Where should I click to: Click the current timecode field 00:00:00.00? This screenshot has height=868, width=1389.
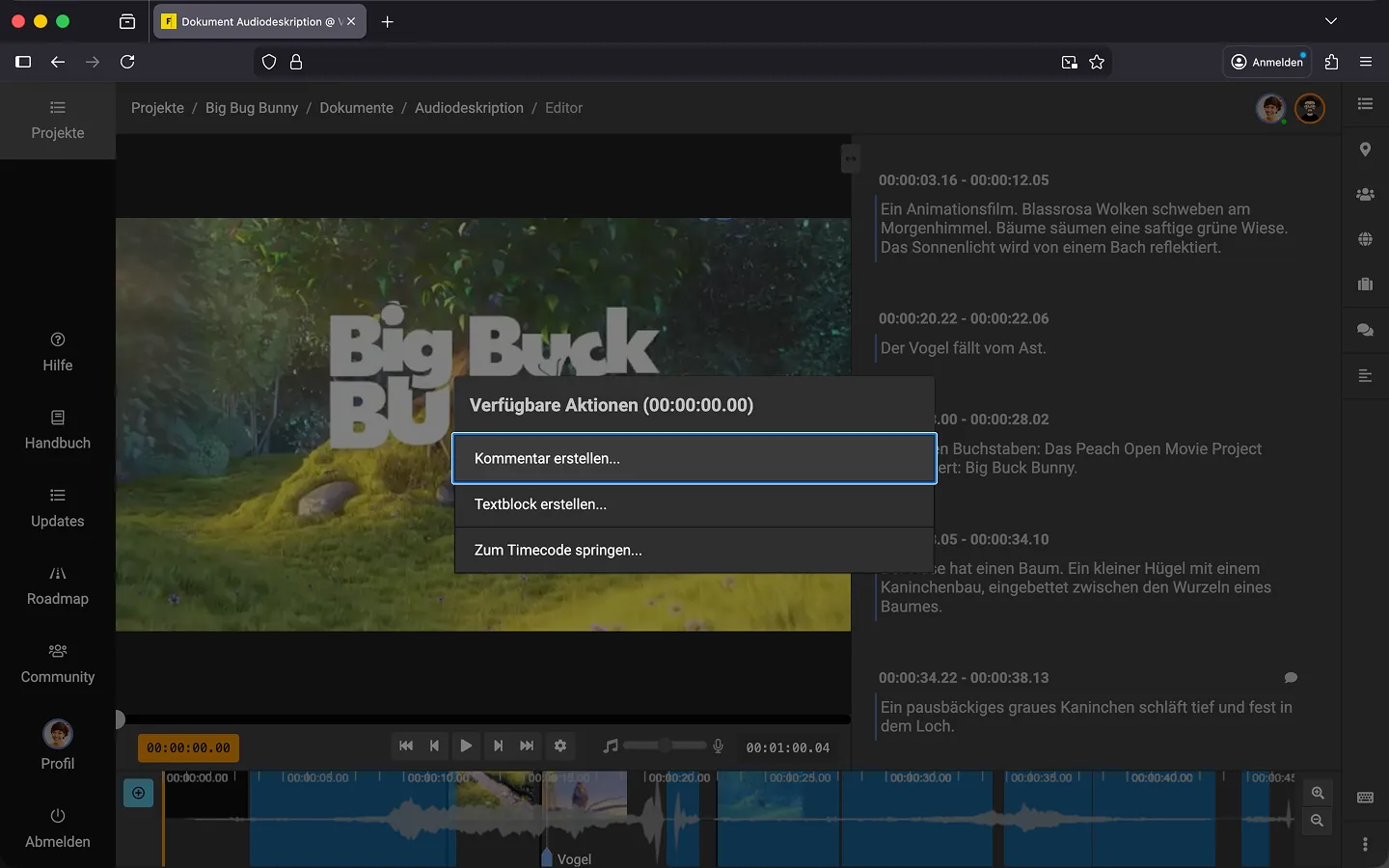point(189,747)
